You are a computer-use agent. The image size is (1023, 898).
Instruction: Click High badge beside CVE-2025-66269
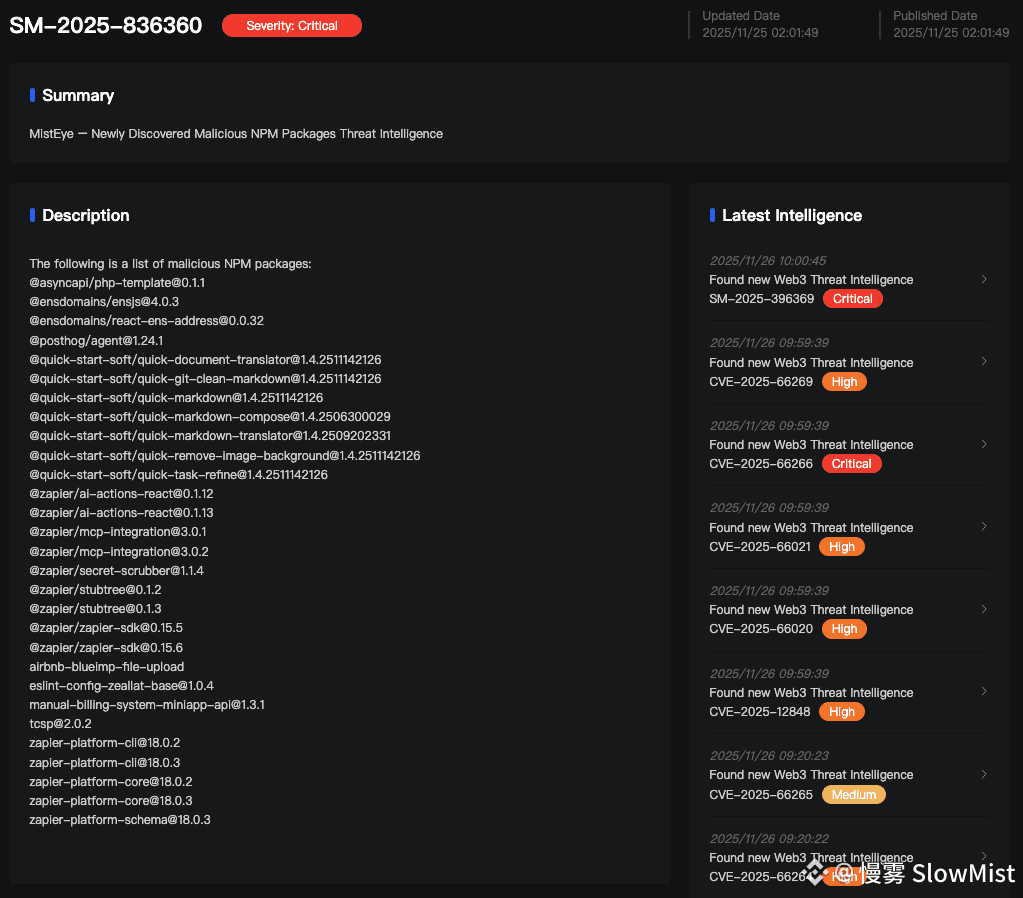click(x=844, y=382)
